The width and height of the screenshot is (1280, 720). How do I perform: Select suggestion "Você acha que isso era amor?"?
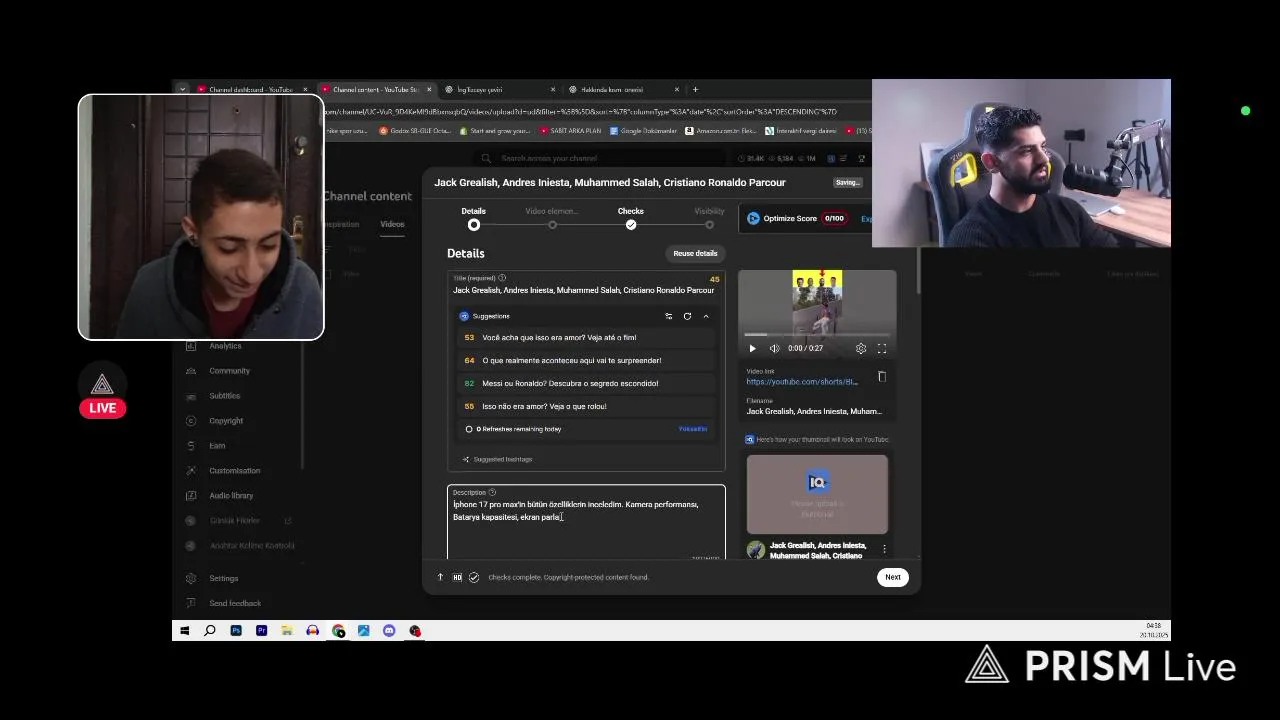[x=588, y=338]
